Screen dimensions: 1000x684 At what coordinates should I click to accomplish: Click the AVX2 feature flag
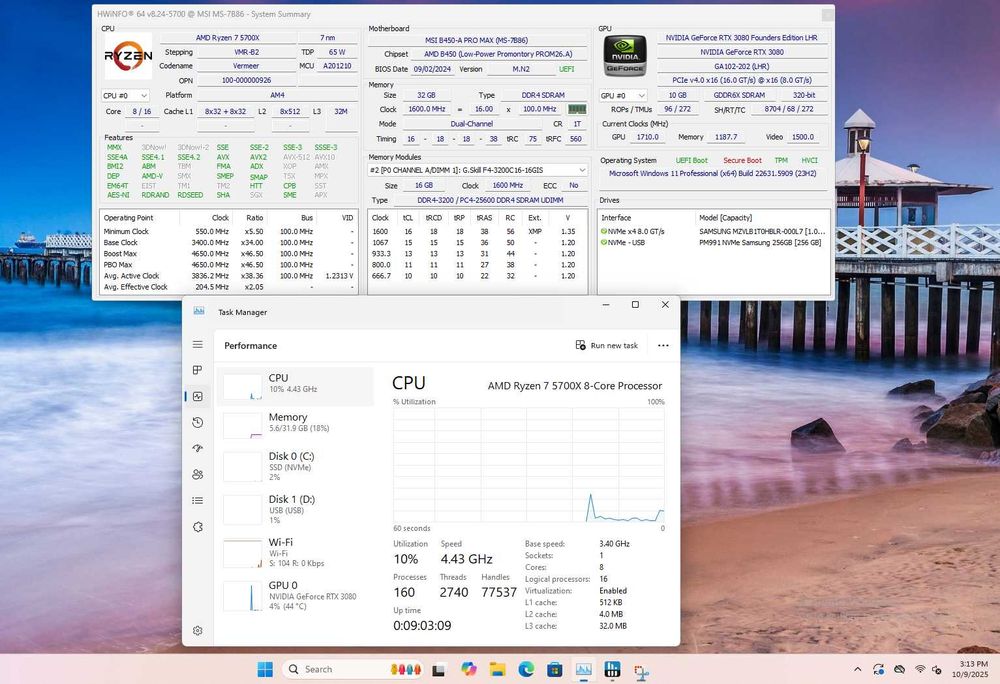click(258, 157)
